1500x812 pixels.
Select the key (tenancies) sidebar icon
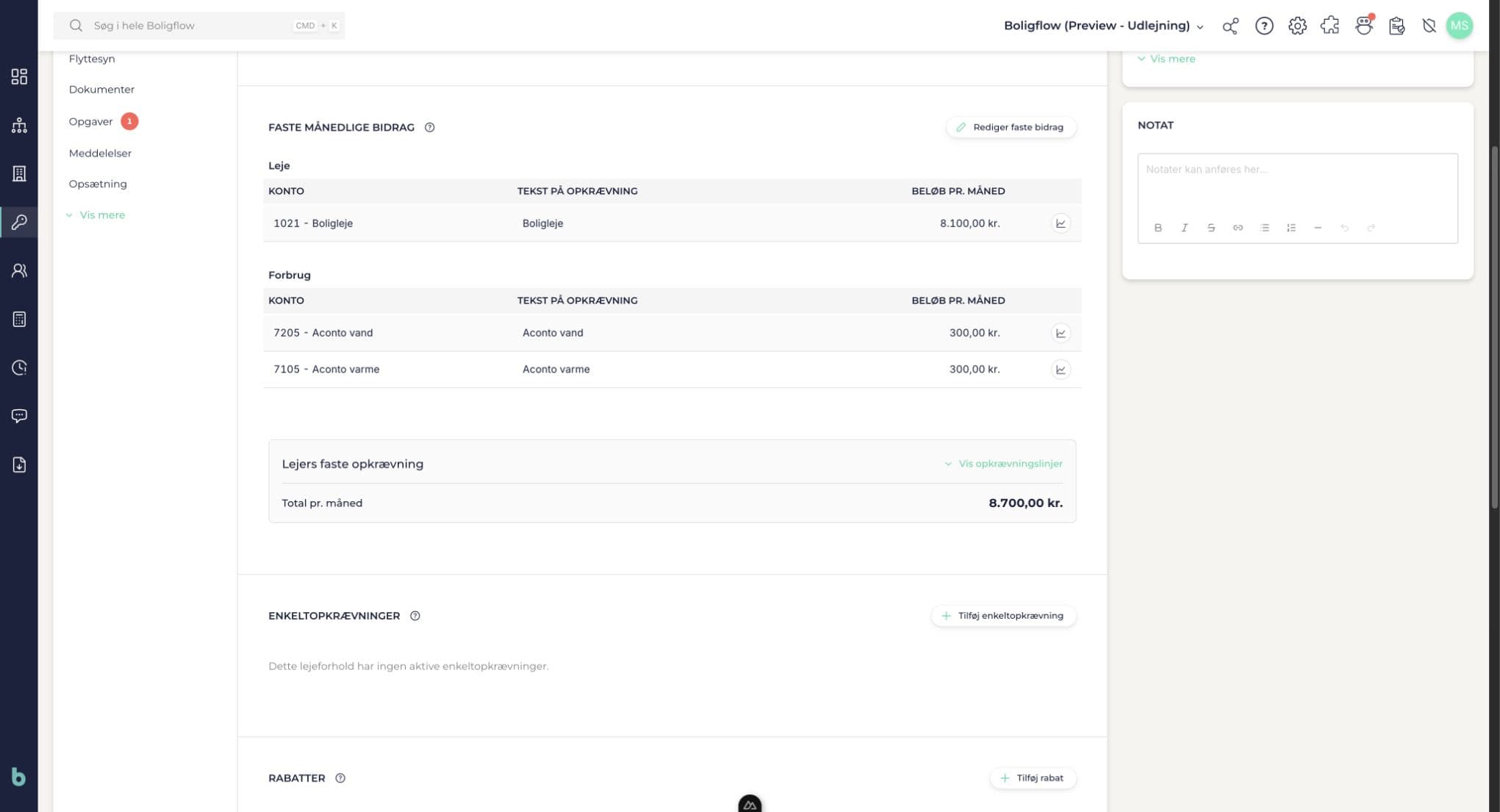coord(19,222)
